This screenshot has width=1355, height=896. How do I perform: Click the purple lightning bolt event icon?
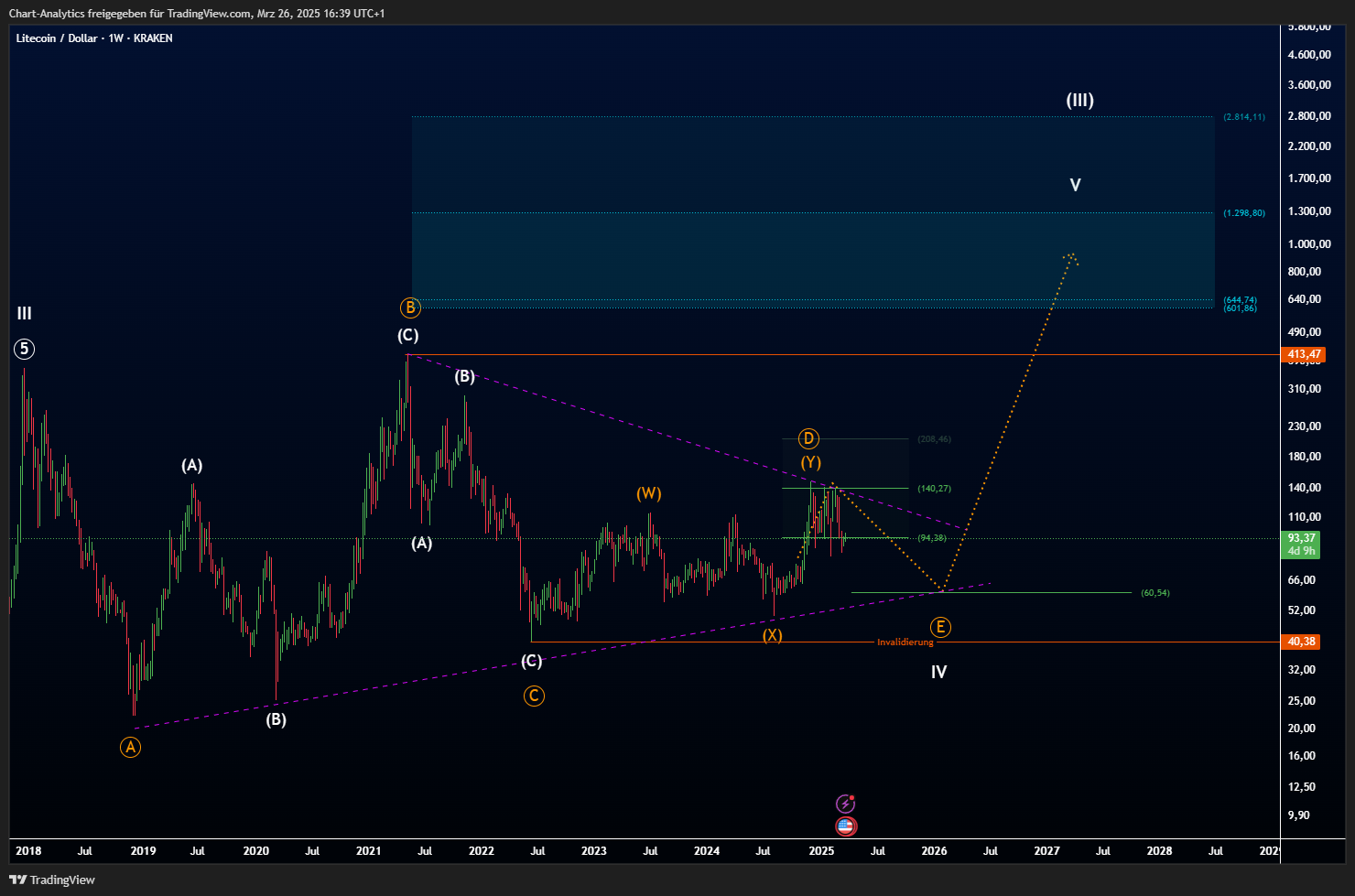tap(845, 804)
